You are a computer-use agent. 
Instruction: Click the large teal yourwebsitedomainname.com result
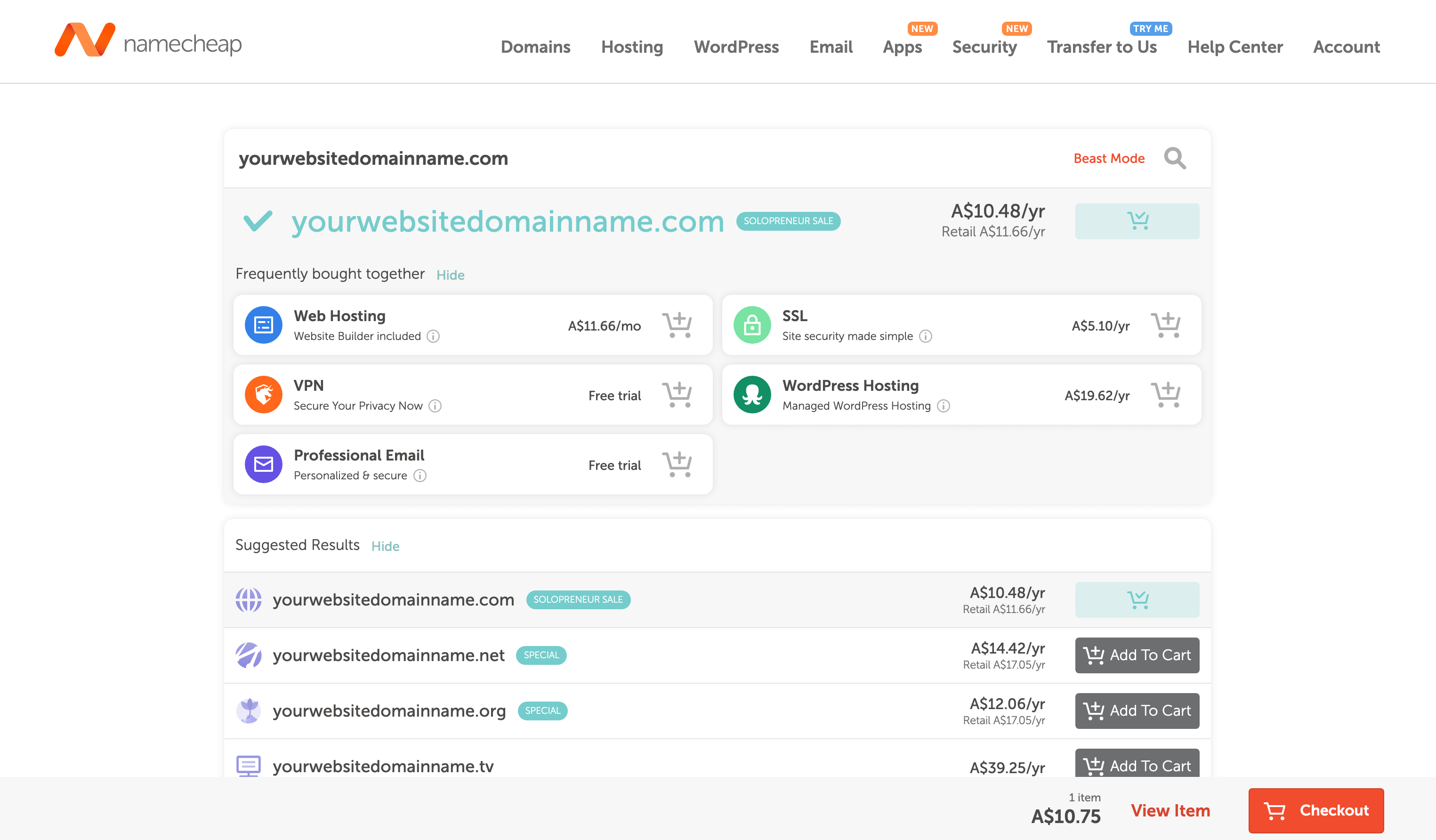click(508, 222)
